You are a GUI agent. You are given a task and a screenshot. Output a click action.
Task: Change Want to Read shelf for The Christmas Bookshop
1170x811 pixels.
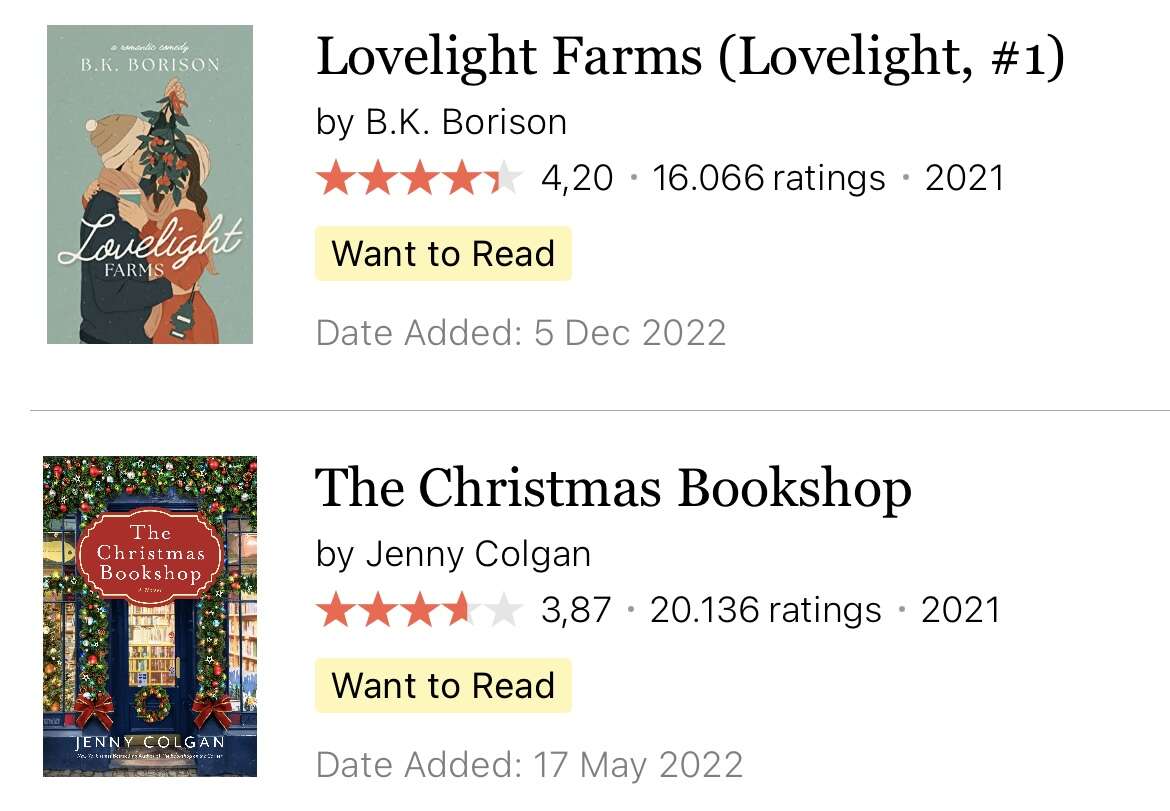coord(443,686)
